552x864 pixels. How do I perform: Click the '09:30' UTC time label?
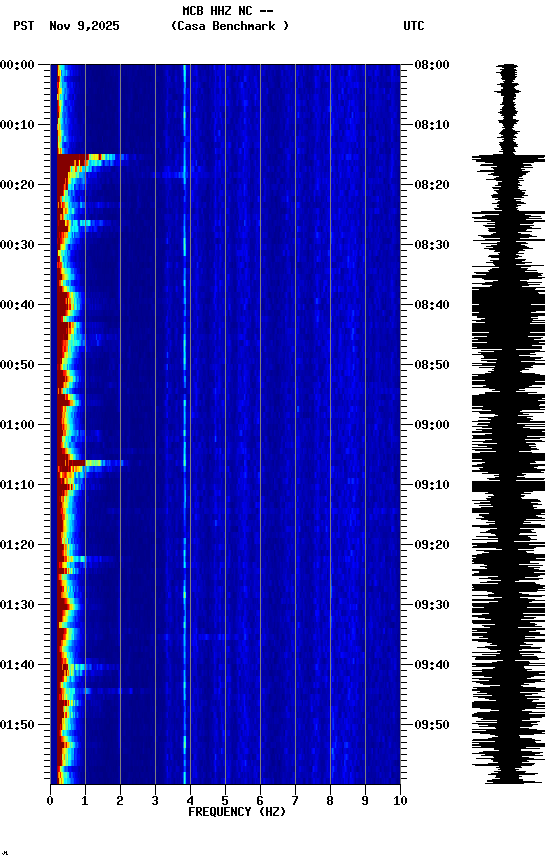pyautogui.click(x=432, y=605)
